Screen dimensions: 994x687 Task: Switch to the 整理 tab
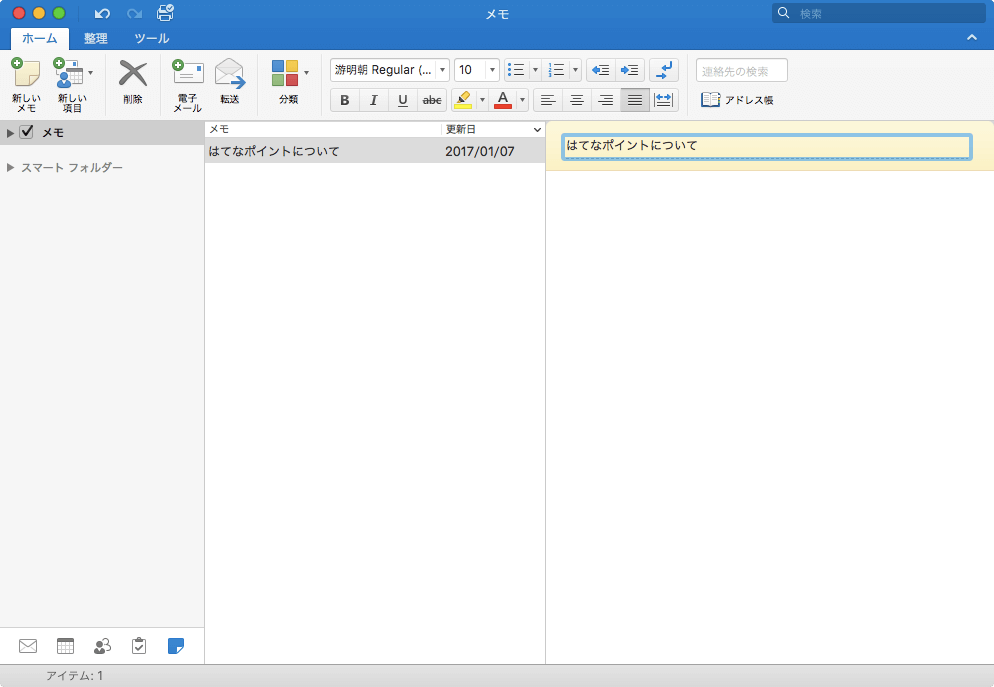pos(96,39)
